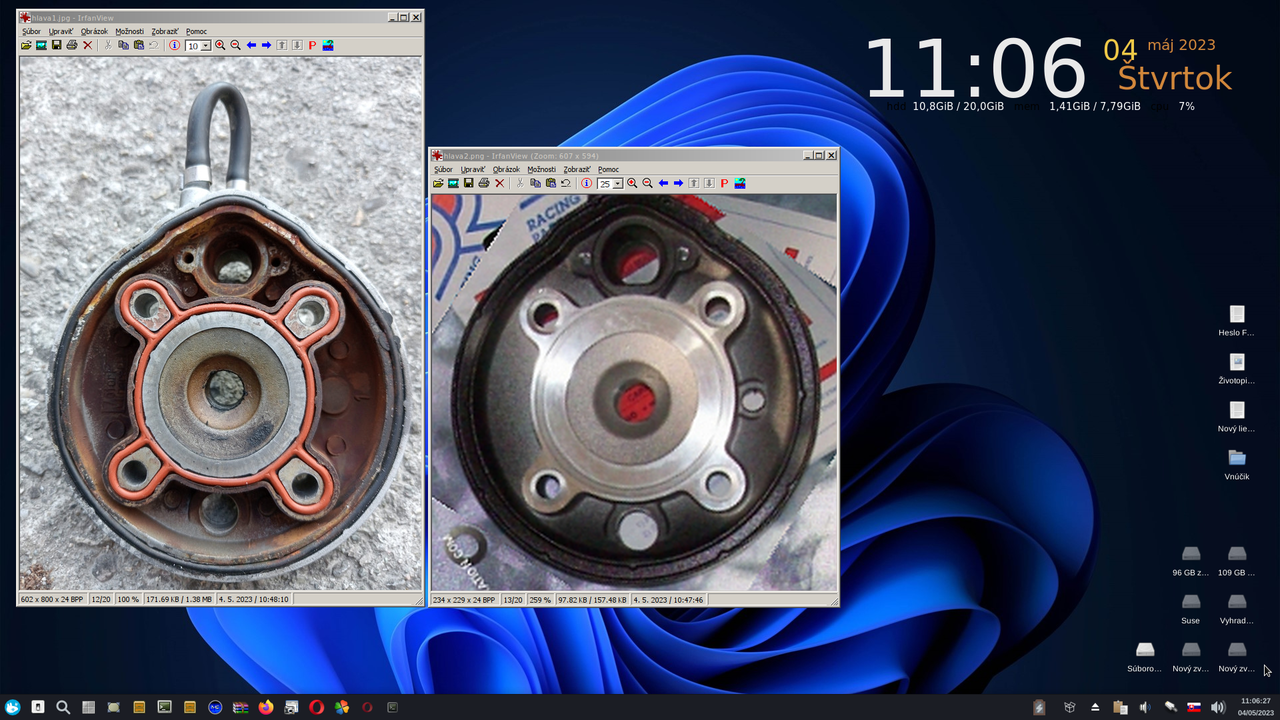1280x720 pixels.
Task: Click '234 x 229 x 24 BPP' in status bar
Action: (x=464, y=600)
